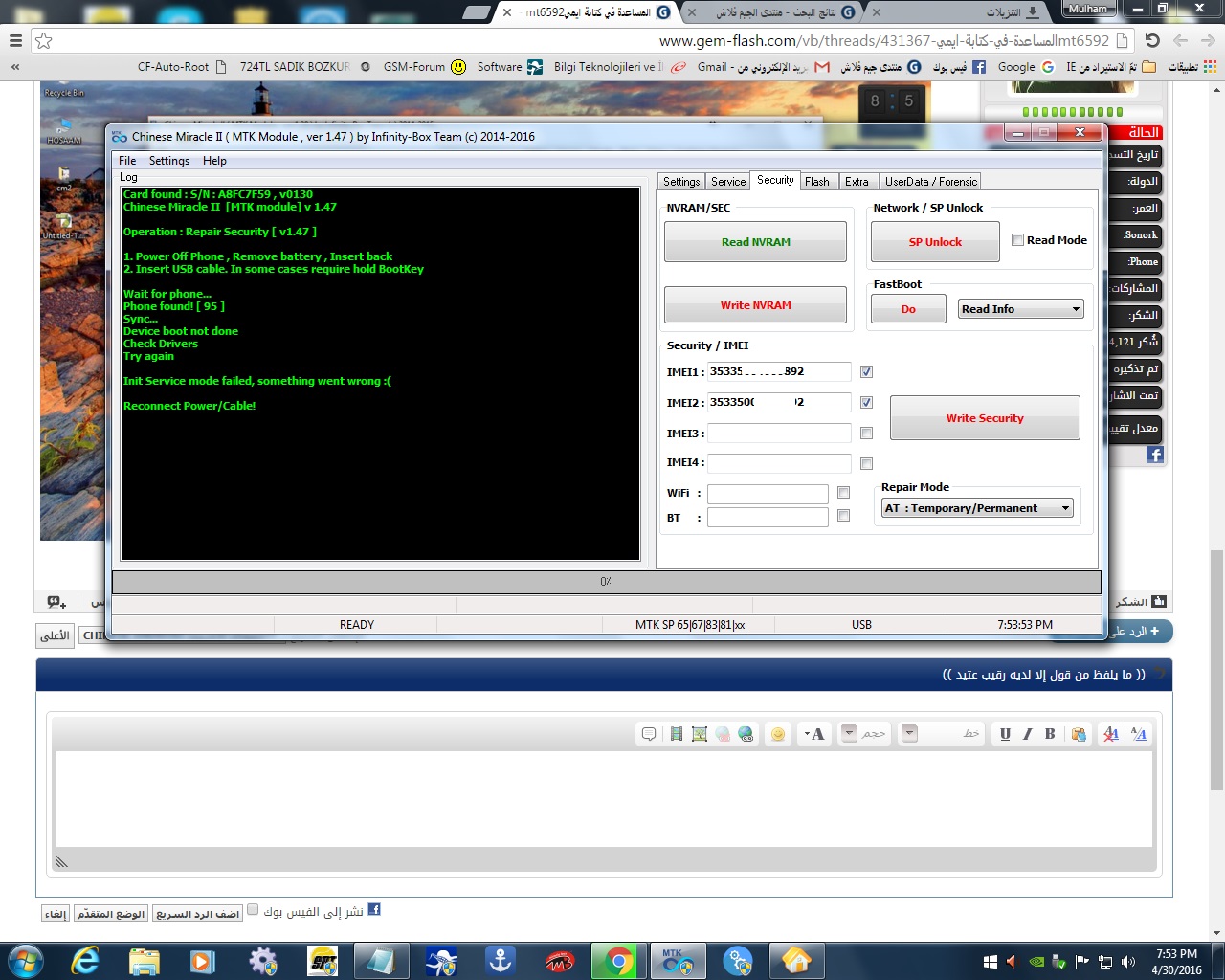Click in the IMEI3 input field

779,434
